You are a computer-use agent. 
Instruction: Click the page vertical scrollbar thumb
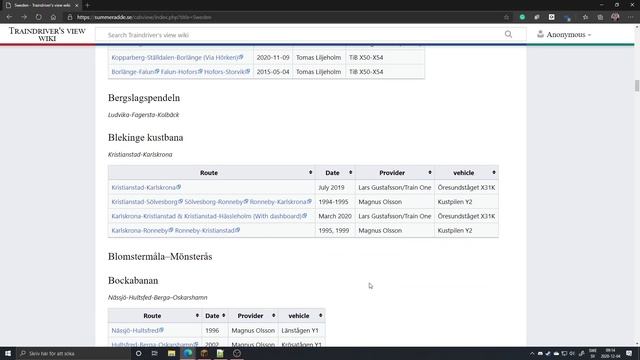tap(637, 86)
